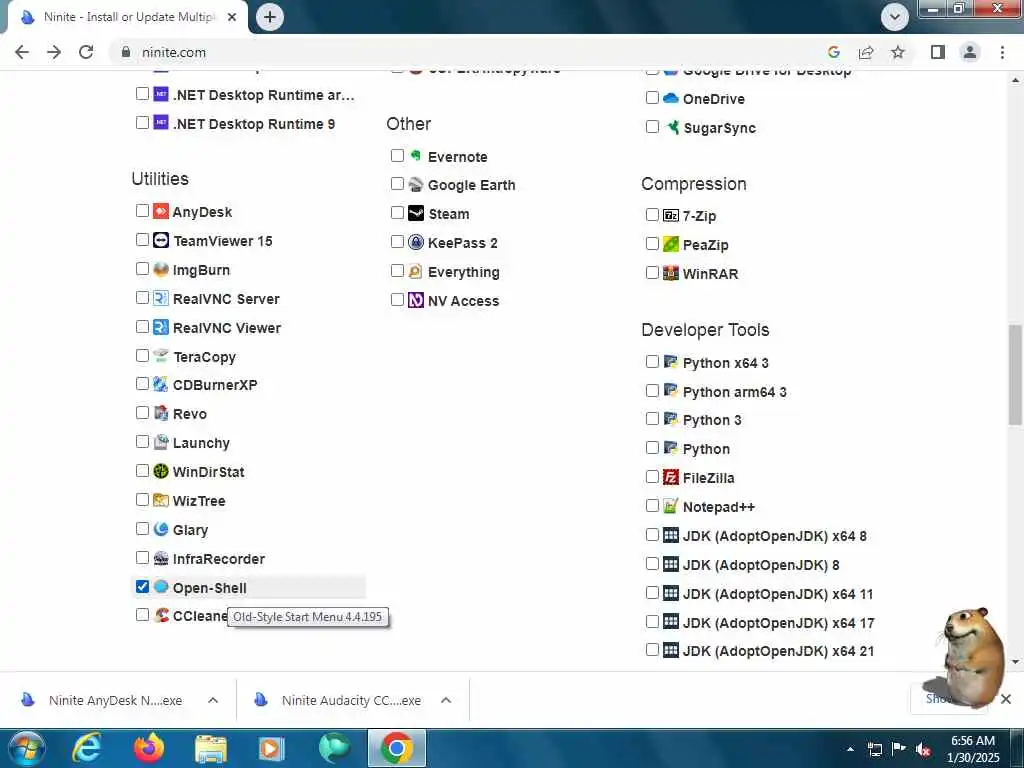The image size is (1024, 768).
Task: Click the share page icon
Action: tap(866, 52)
